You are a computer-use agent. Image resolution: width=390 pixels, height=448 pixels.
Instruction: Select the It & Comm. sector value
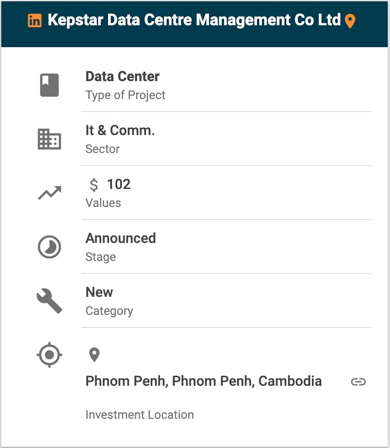click(x=120, y=130)
